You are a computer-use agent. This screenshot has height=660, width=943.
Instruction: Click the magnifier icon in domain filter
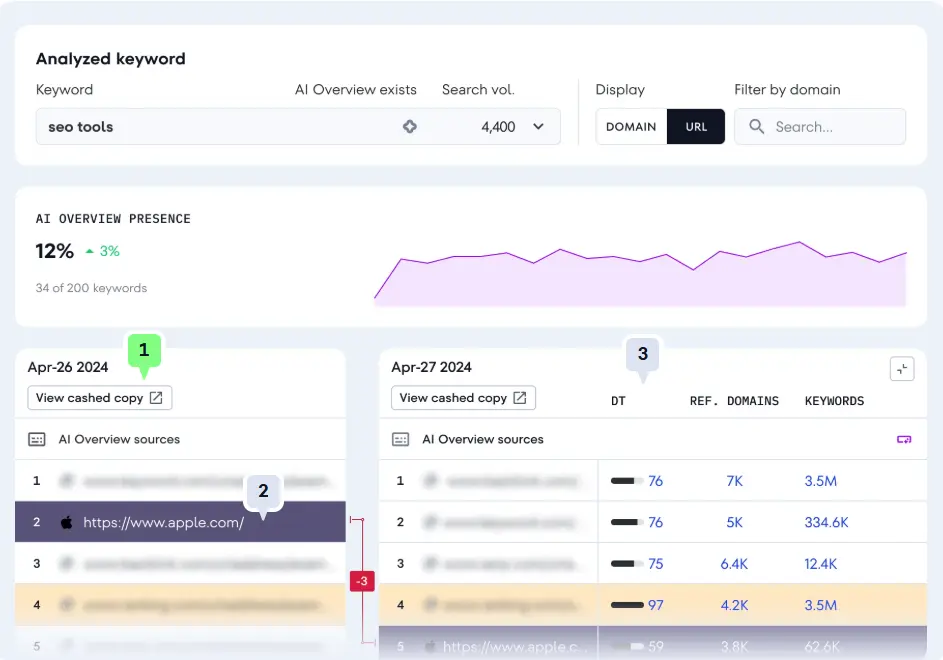click(x=757, y=126)
